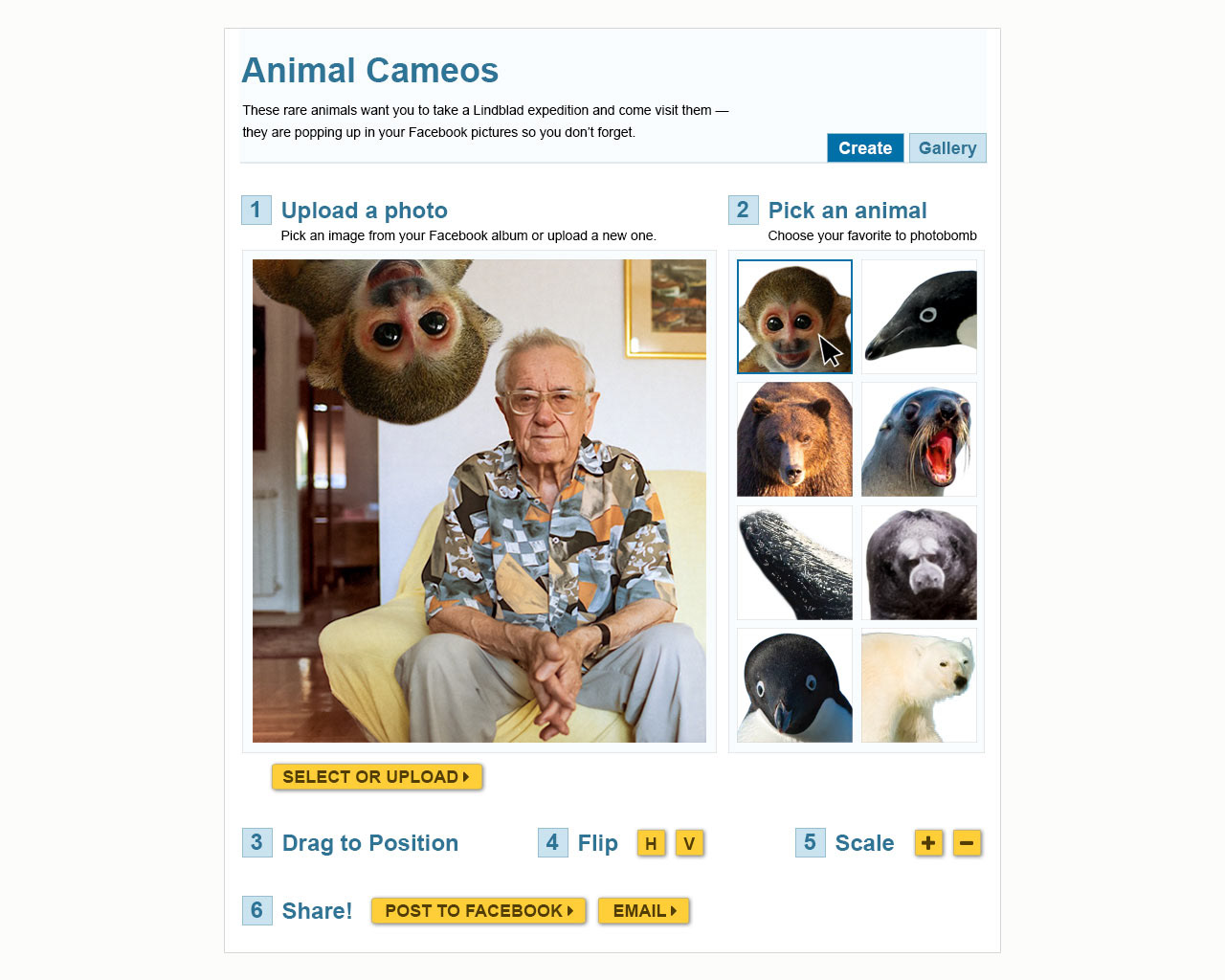
Task: Select the squirrel monkey animal thumbnail
Action: (794, 317)
